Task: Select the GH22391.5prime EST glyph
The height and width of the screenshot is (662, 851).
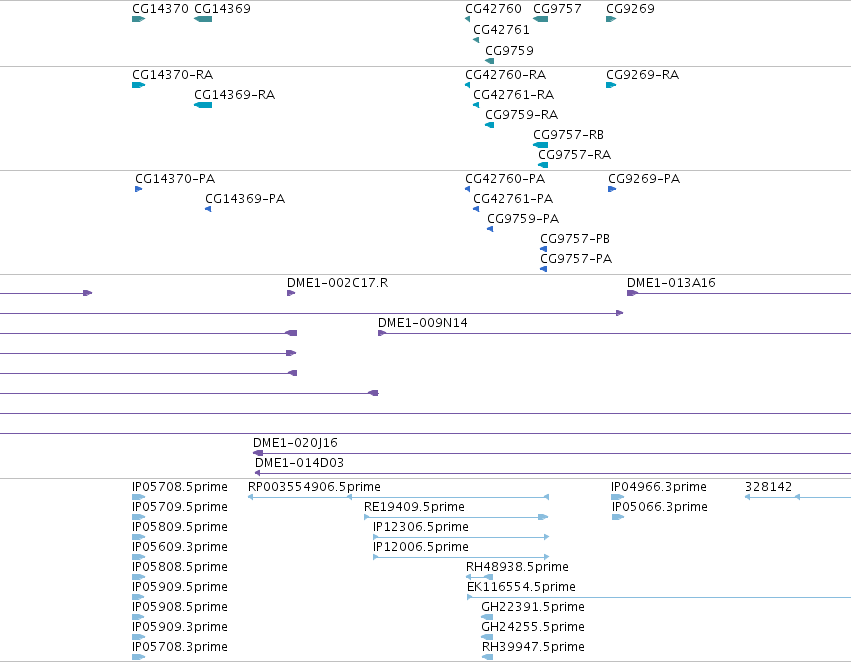Action: pyautogui.click(x=487, y=617)
